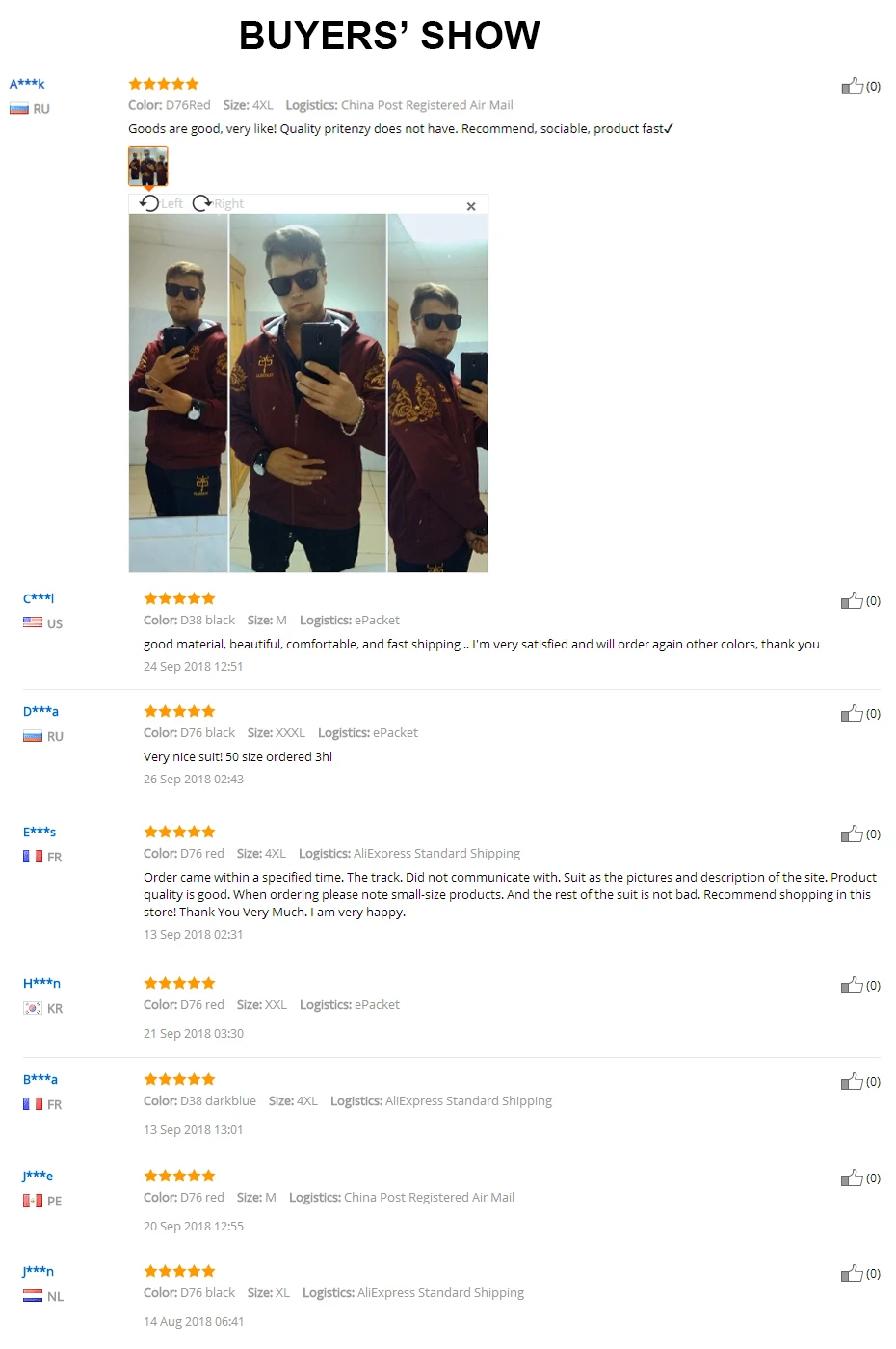Like B***a's review via thumbs-up icon
Image resolution: width=896 pixels, height=1349 pixels.
(852, 1081)
